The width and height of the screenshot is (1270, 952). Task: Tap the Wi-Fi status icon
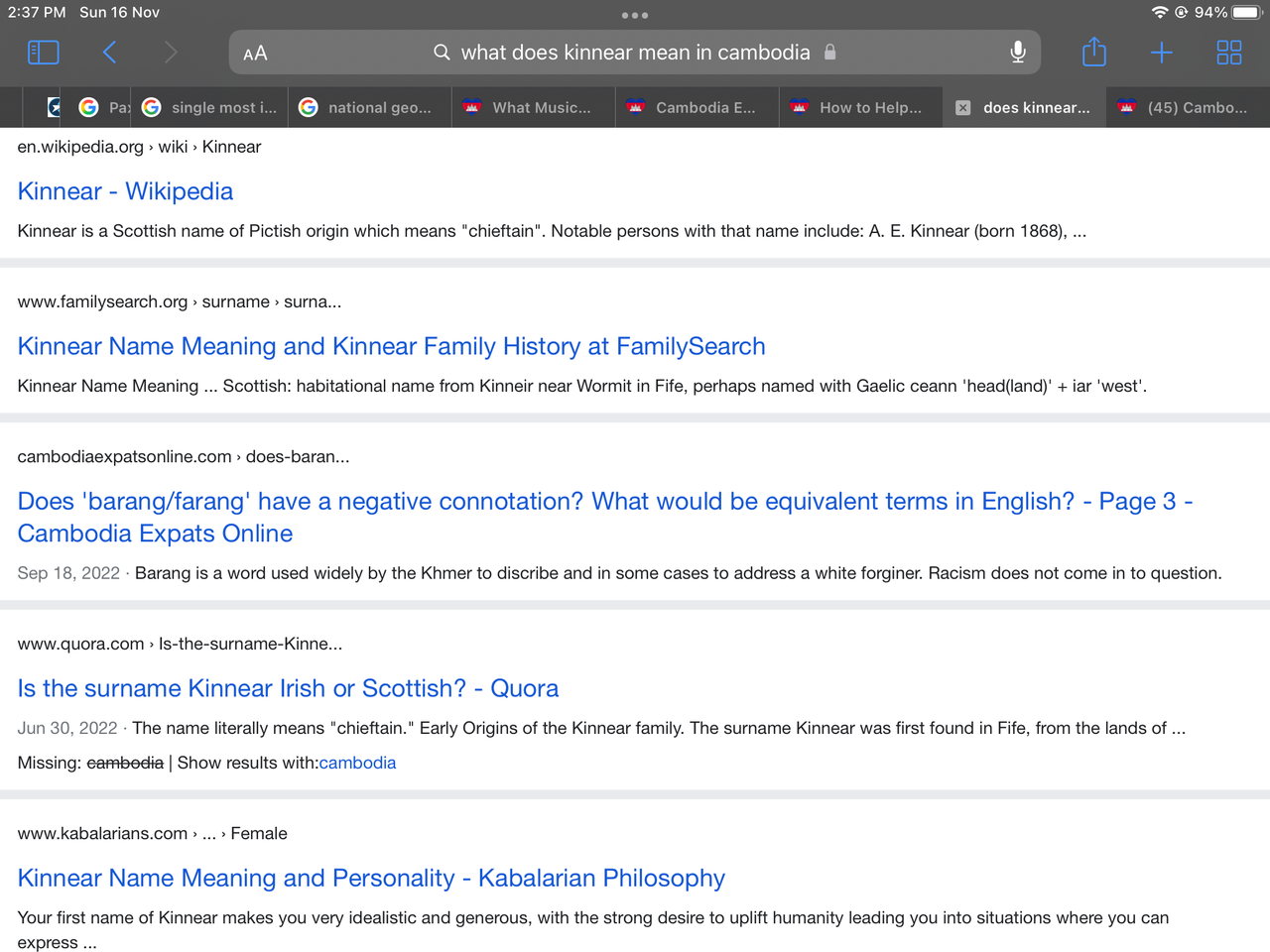coord(1159,12)
